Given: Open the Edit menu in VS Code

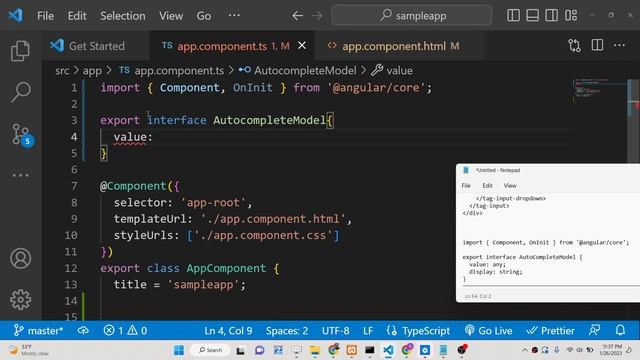Looking at the screenshot, I should coord(77,16).
